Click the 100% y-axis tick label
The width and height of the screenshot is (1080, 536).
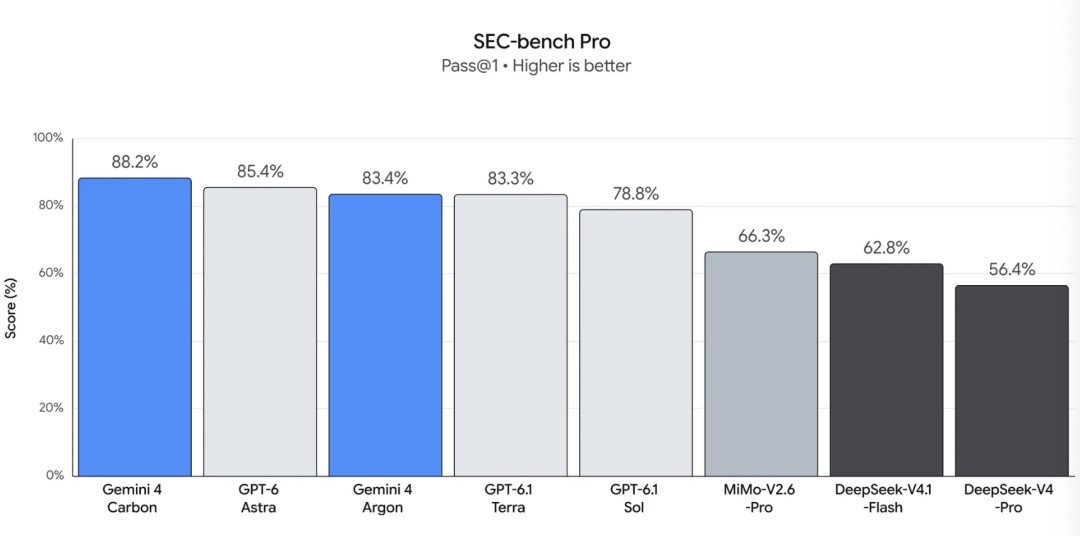pyautogui.click(x=48, y=138)
